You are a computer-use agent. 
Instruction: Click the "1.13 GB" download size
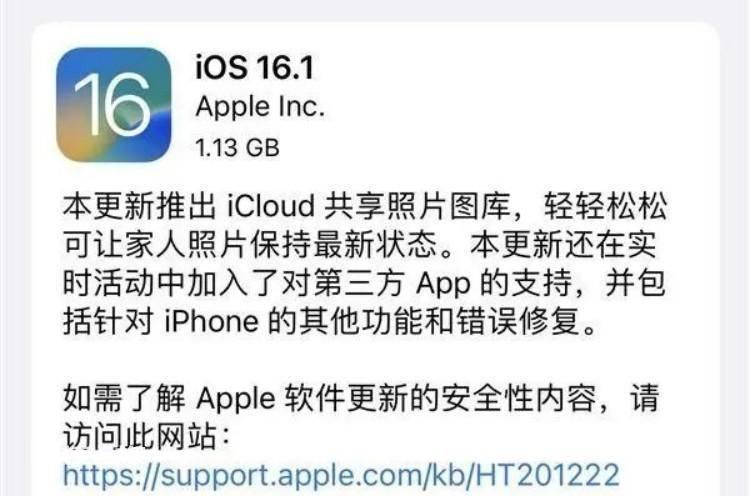[237, 147]
